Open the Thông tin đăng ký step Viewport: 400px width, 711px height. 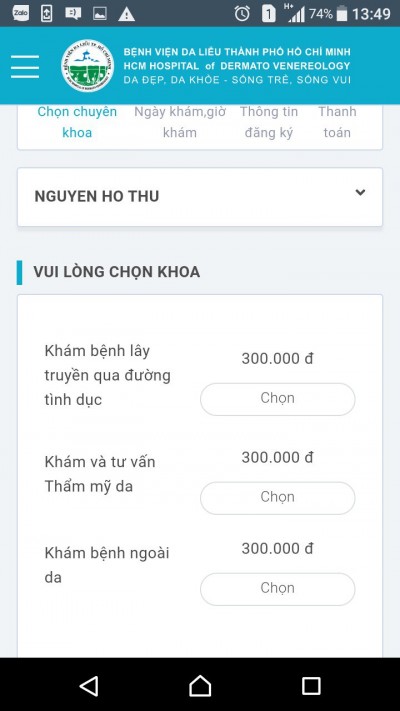pos(268,122)
